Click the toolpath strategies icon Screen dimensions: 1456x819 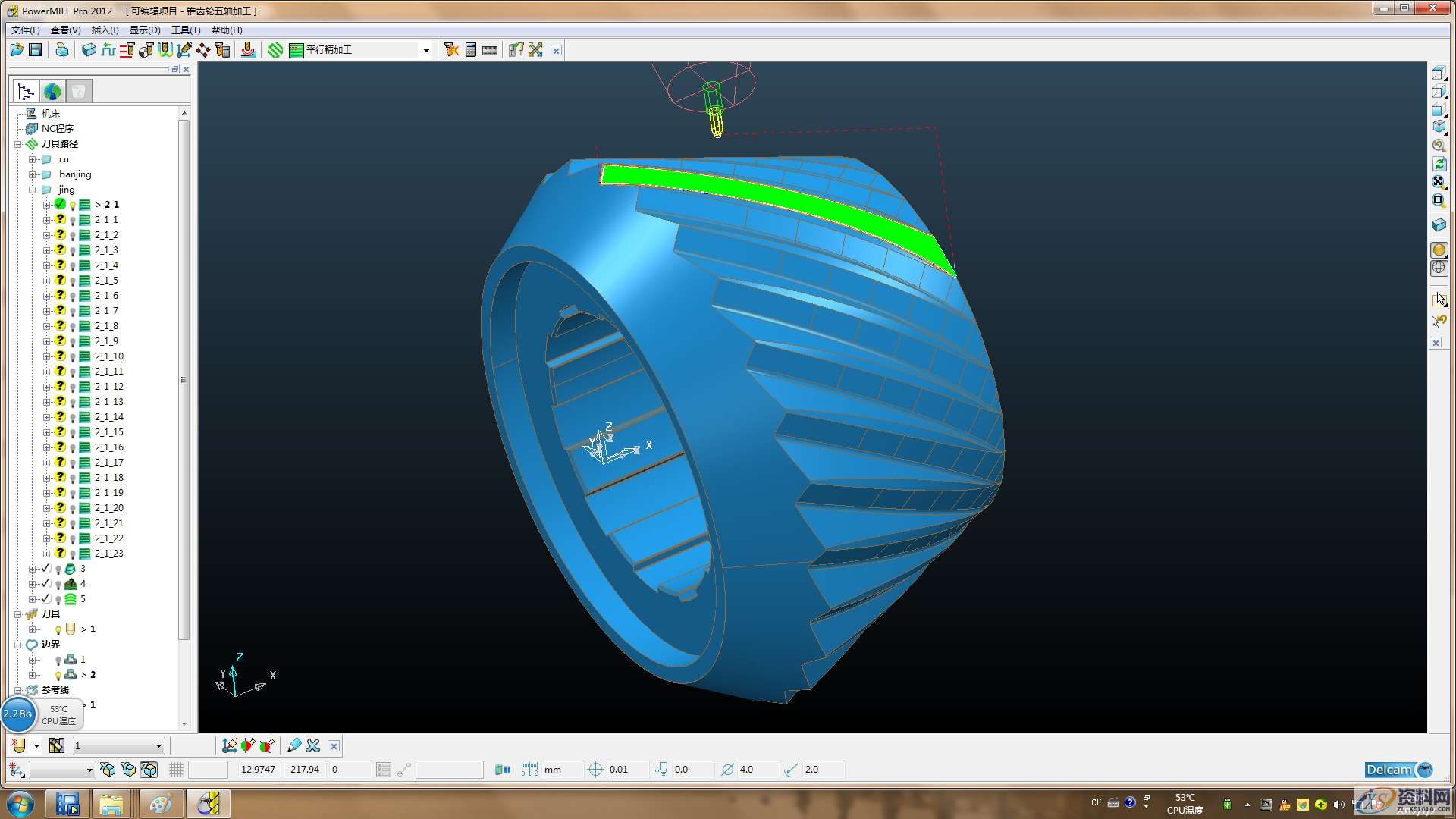tap(275, 50)
